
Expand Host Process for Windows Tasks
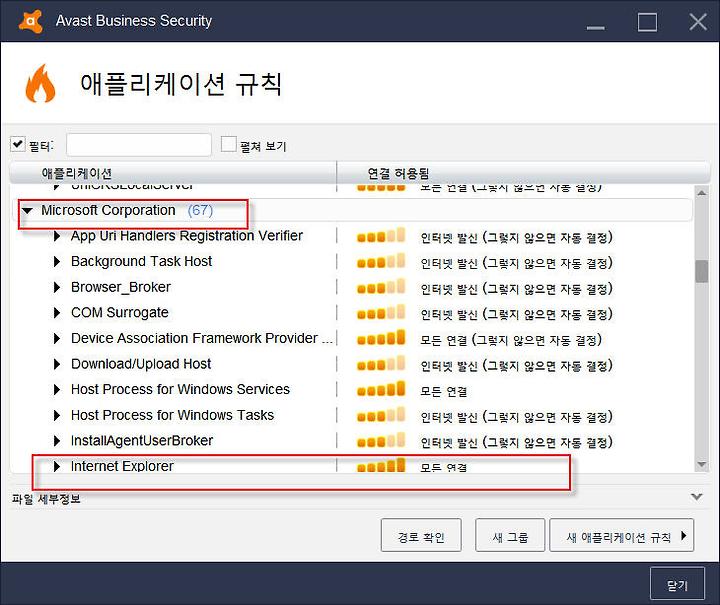pyautogui.click(x=57, y=415)
